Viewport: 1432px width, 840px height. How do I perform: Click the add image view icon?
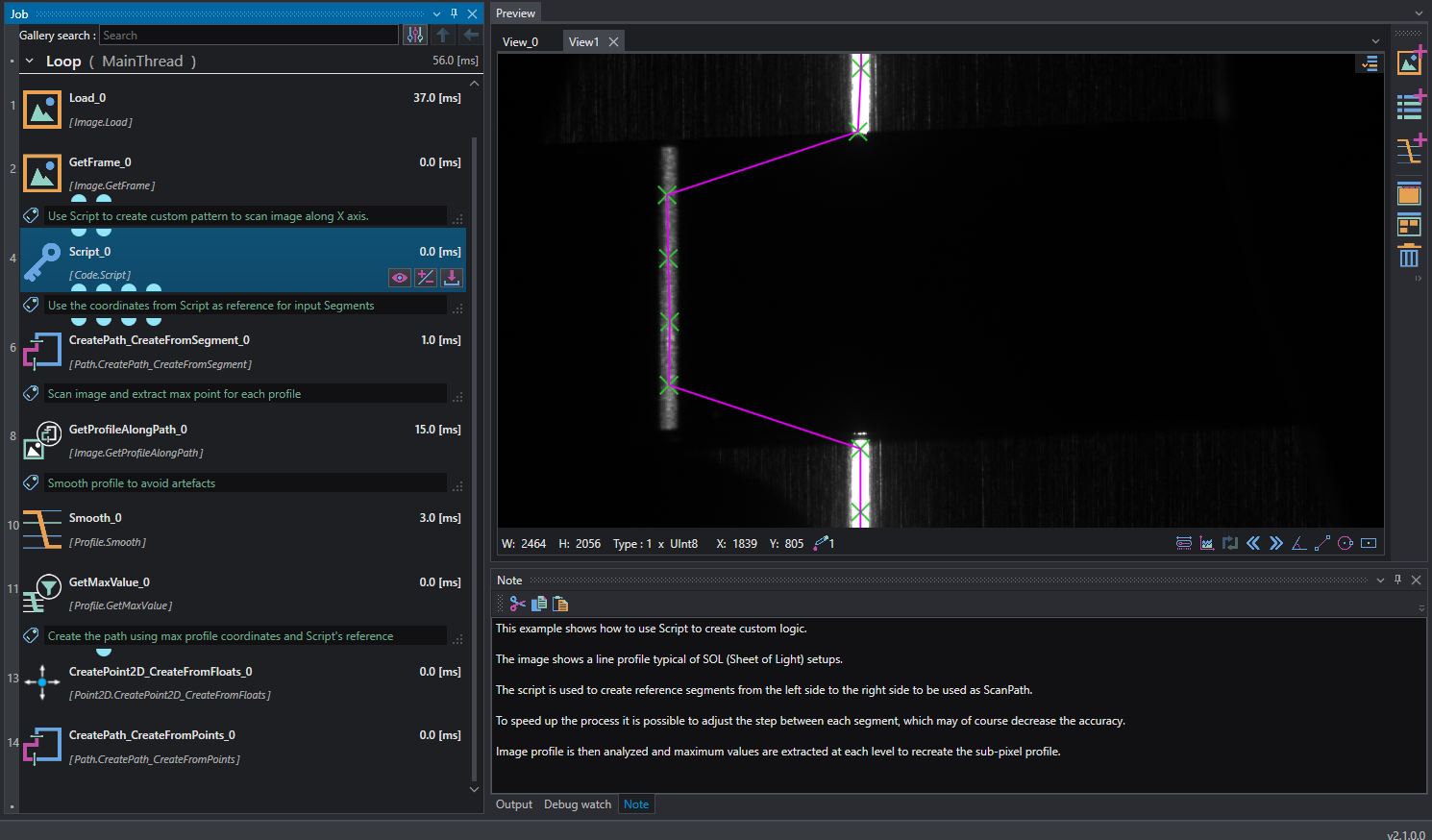tap(1410, 62)
